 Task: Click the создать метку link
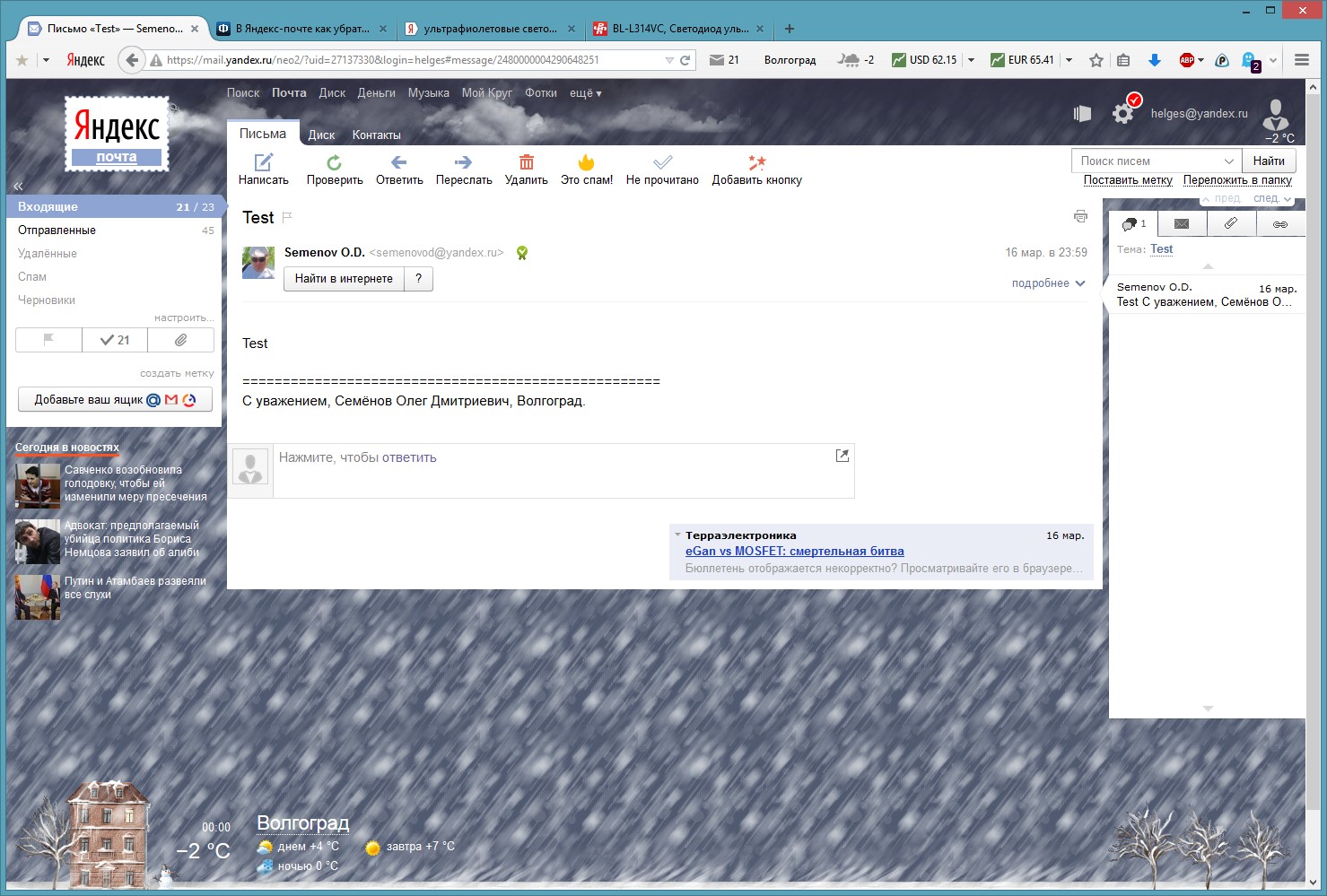(x=177, y=373)
